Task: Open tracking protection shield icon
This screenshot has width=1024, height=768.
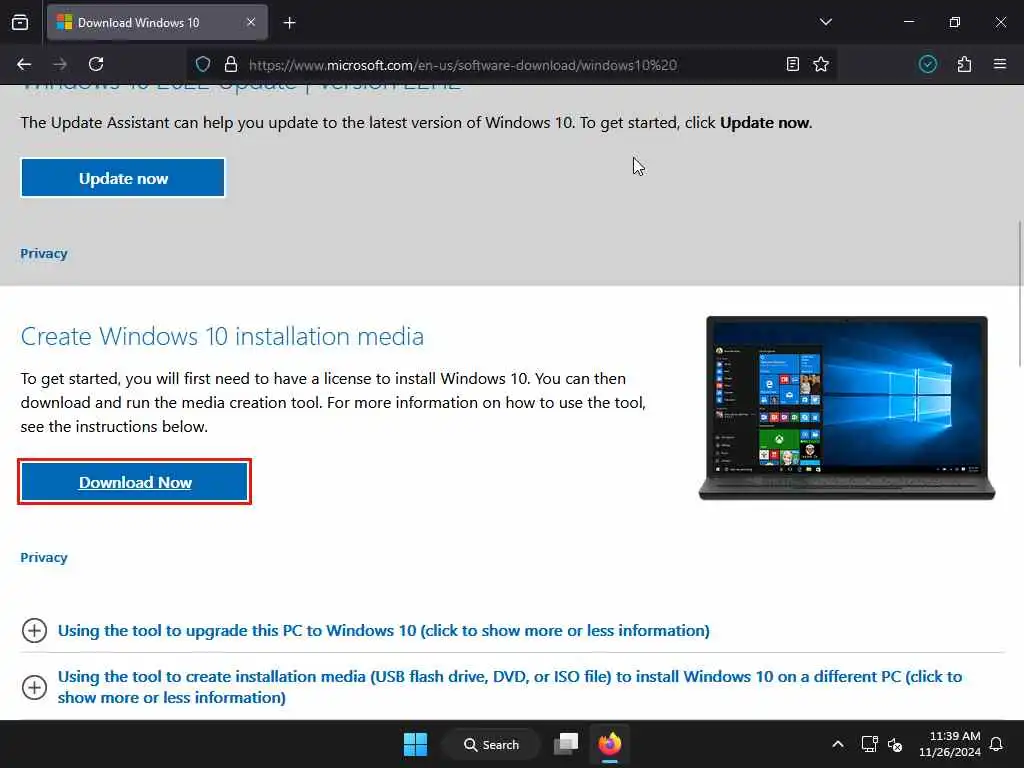Action: (x=203, y=64)
